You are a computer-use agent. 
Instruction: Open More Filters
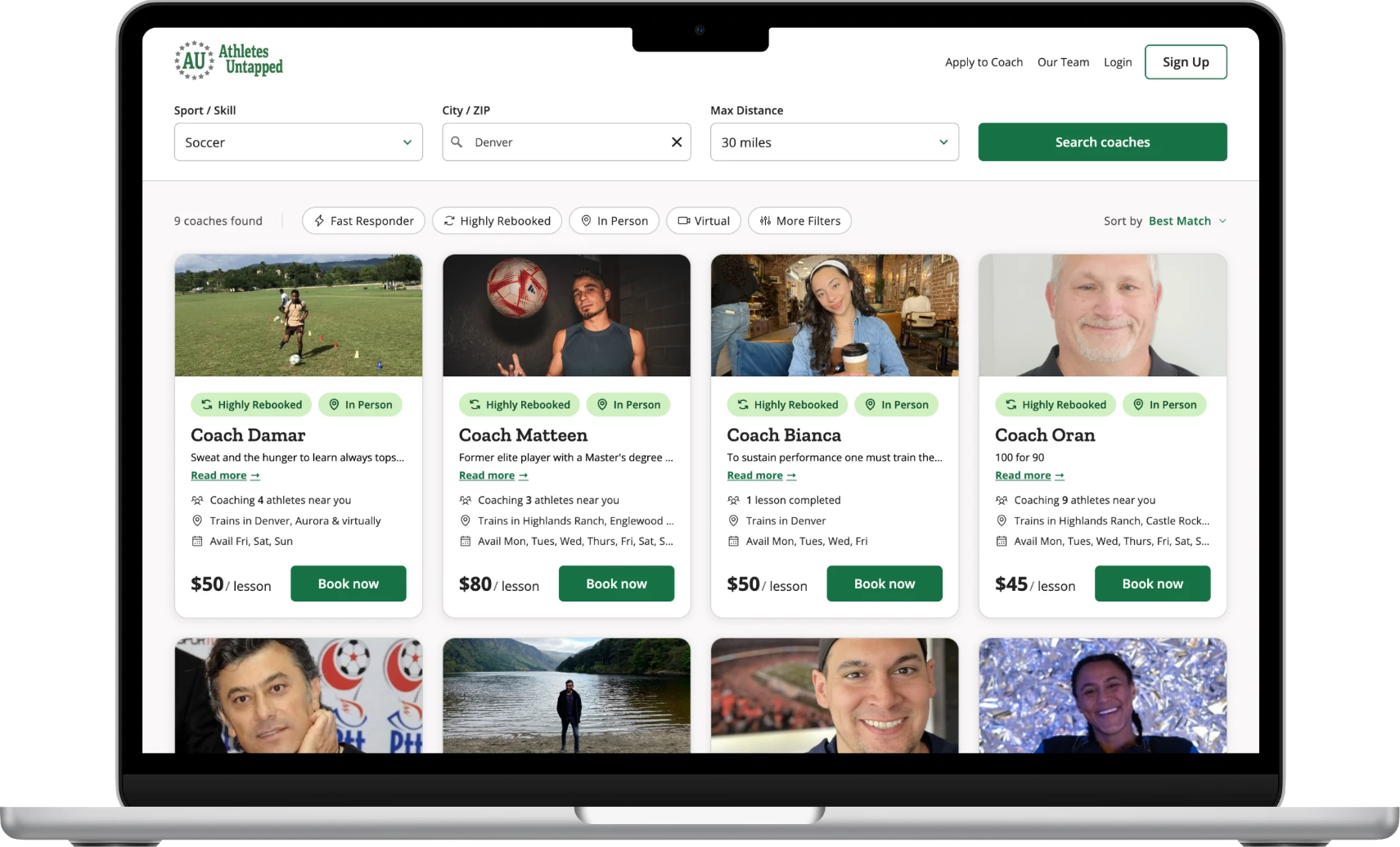[799, 221]
